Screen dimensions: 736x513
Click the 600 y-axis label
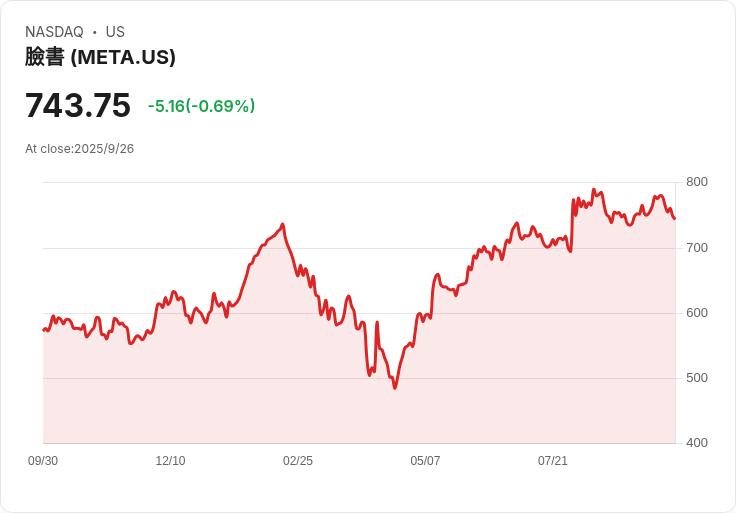click(x=696, y=313)
